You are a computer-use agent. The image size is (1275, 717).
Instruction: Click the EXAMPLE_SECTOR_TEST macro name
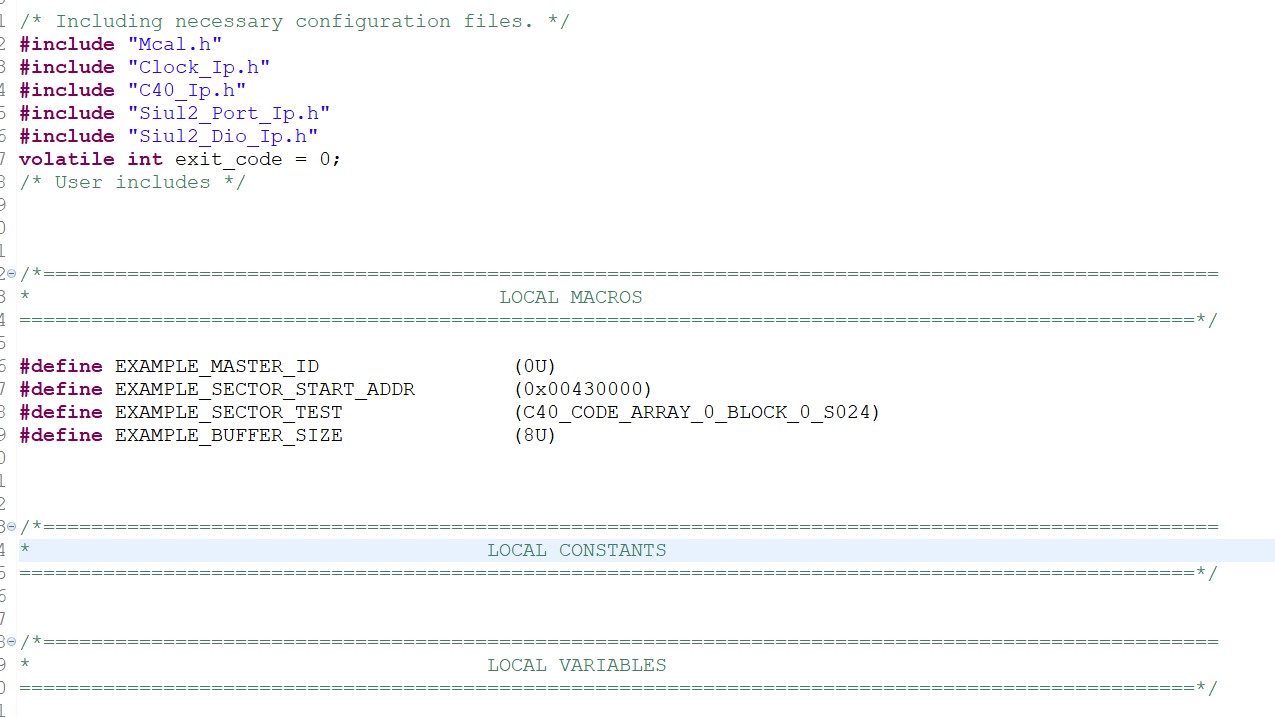pyautogui.click(x=229, y=412)
